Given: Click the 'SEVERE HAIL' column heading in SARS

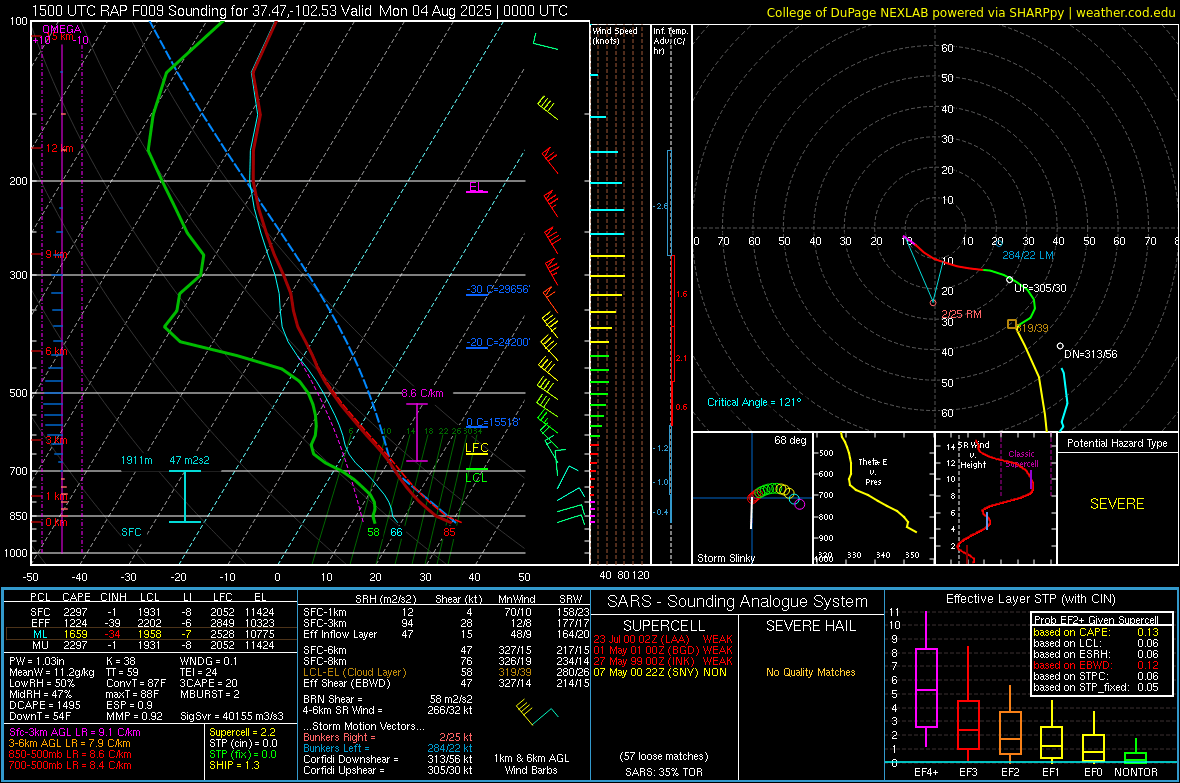Looking at the screenshot, I should point(810,626).
